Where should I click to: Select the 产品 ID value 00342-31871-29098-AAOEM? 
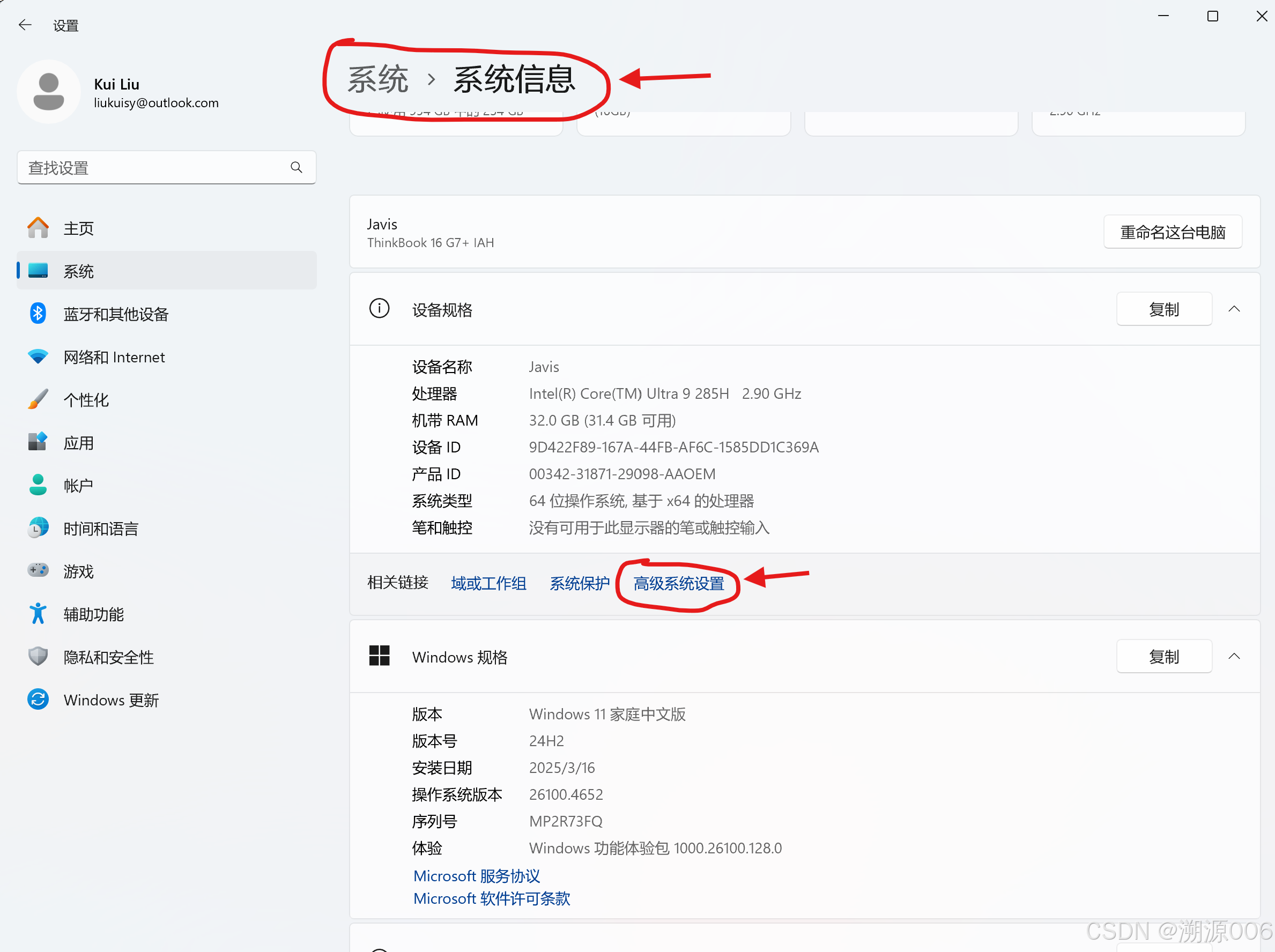(x=622, y=474)
